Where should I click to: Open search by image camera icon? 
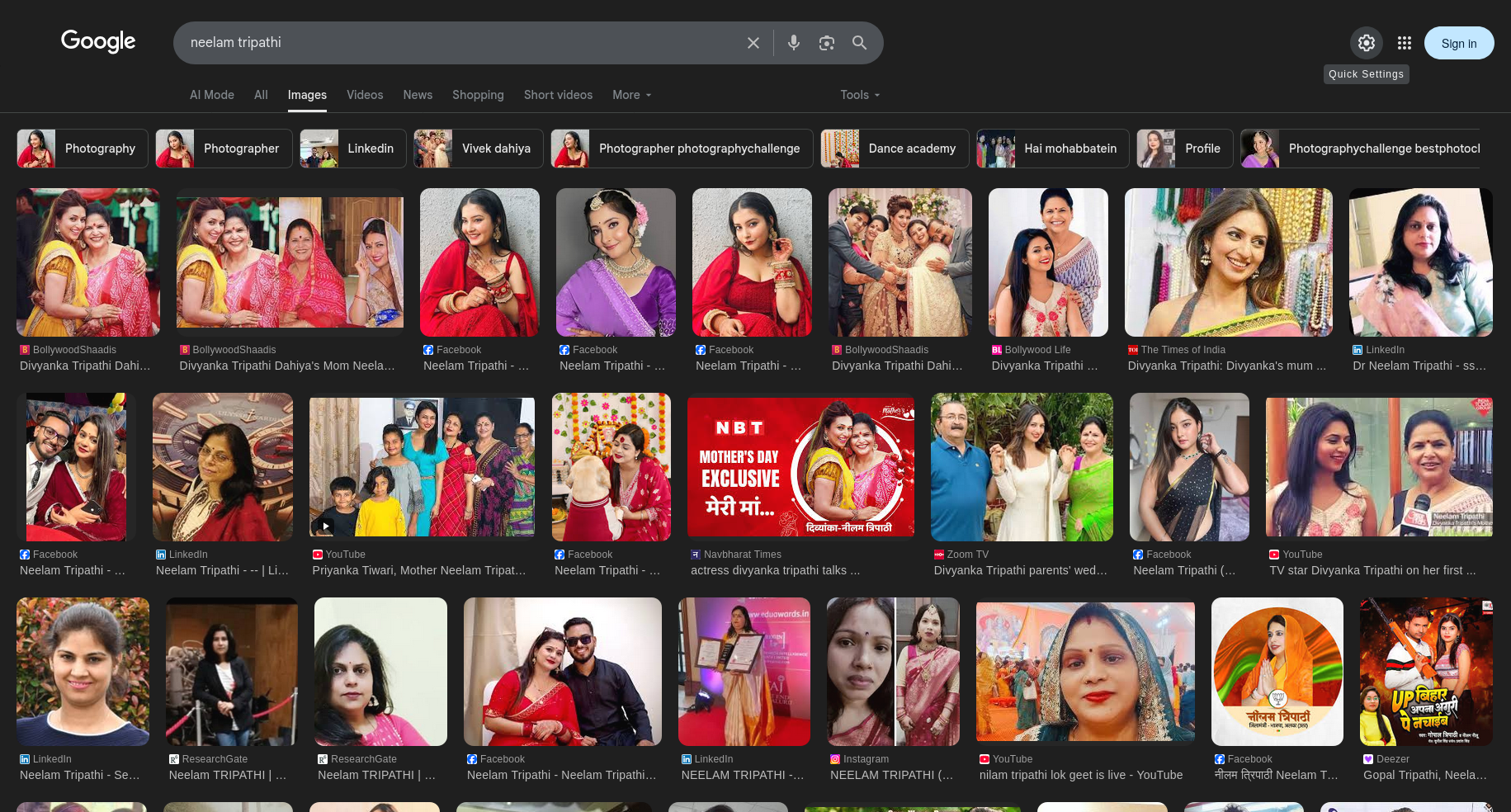click(x=826, y=43)
